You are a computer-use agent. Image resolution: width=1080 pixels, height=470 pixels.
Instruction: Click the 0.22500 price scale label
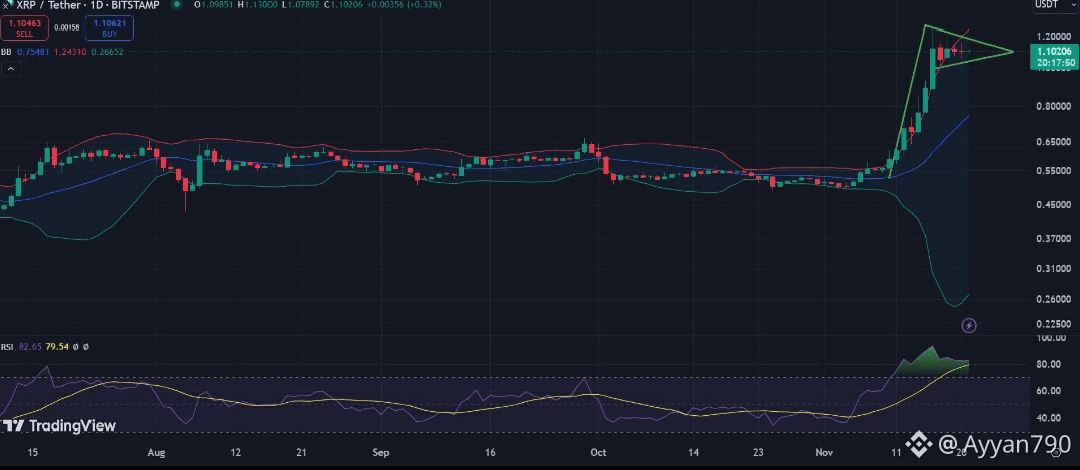(1055, 323)
